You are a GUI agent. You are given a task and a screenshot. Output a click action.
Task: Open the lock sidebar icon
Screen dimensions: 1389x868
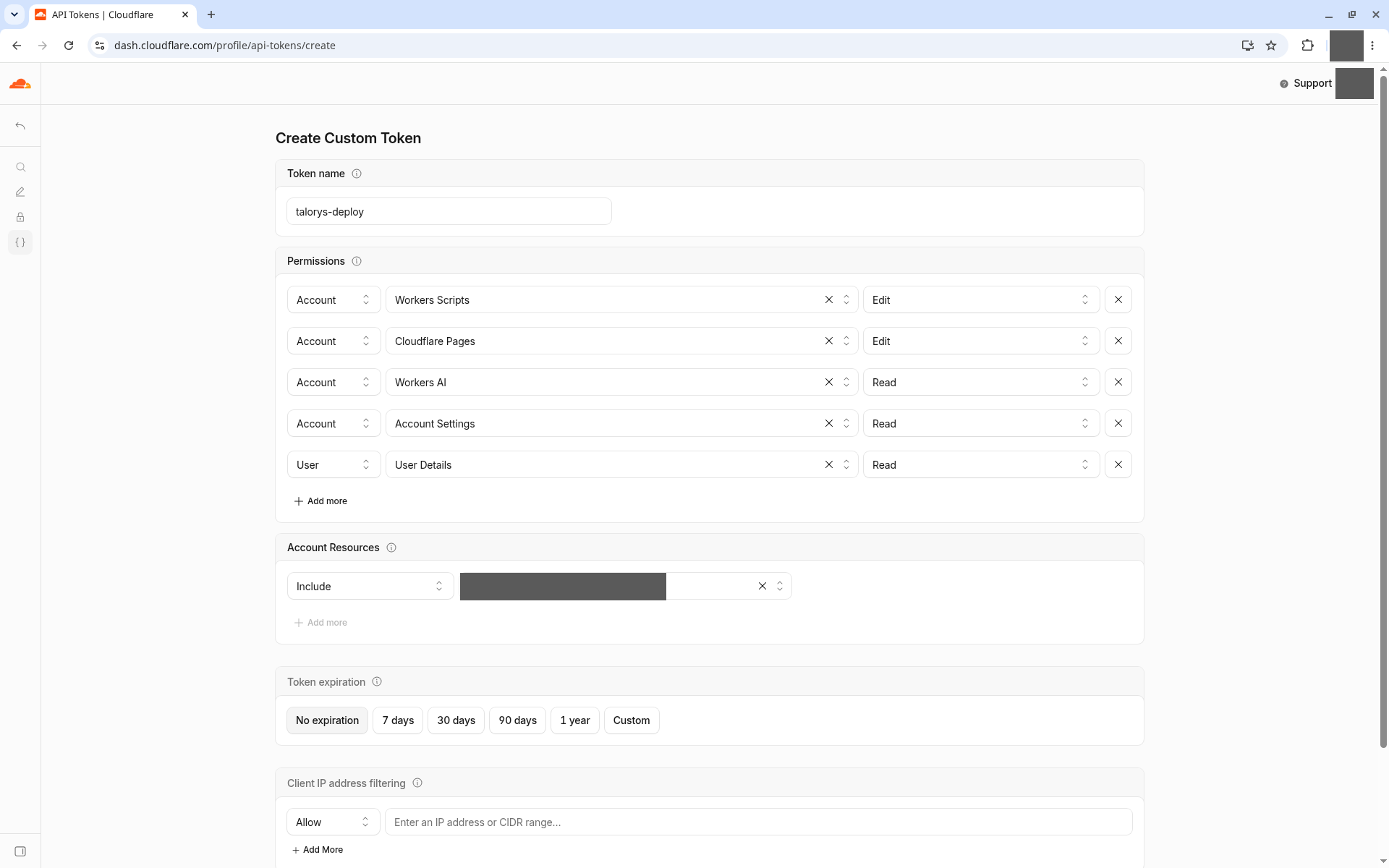tap(20, 217)
